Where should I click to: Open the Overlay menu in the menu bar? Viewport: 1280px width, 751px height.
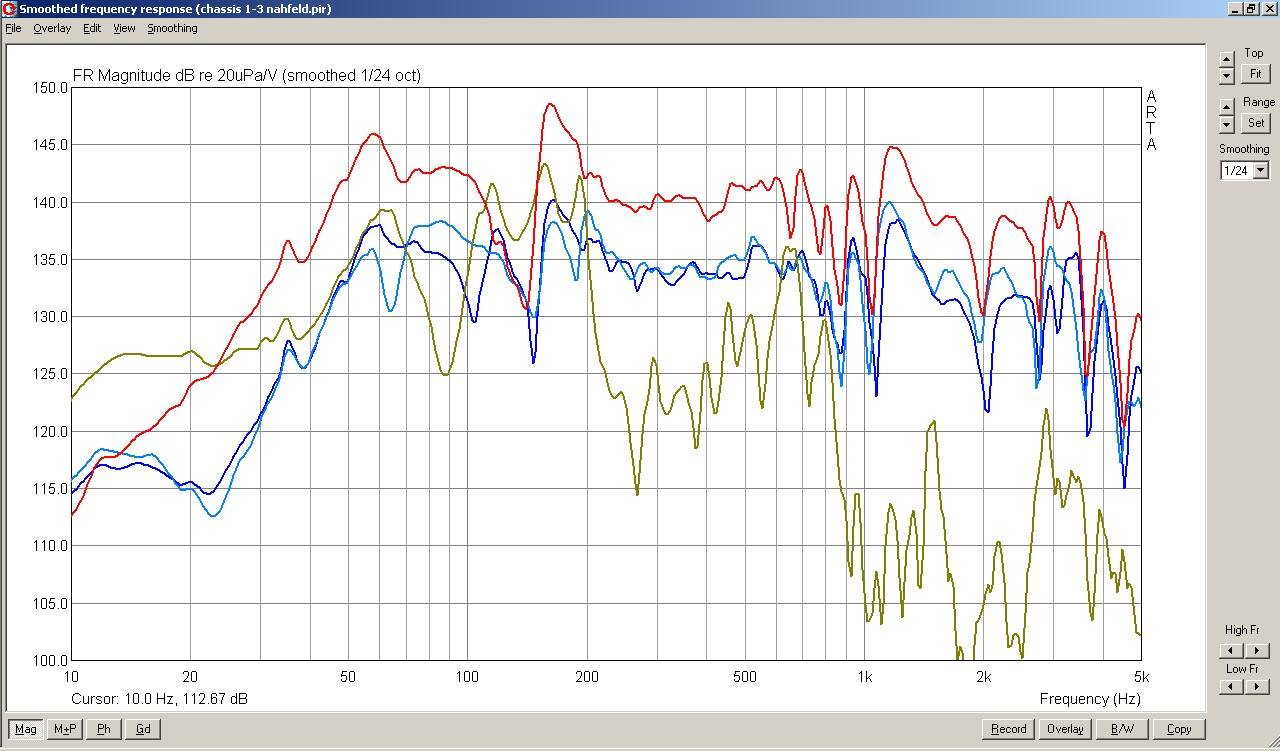pos(52,28)
